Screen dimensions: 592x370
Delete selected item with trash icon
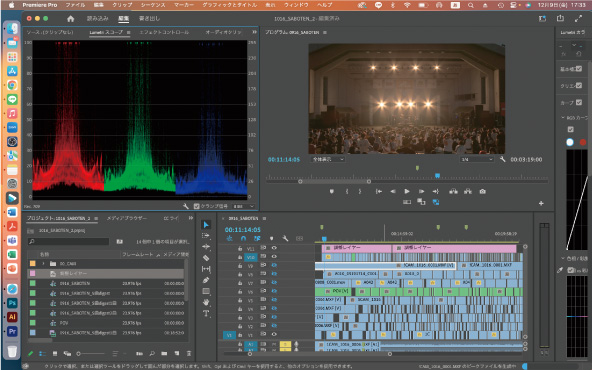tap(189, 353)
